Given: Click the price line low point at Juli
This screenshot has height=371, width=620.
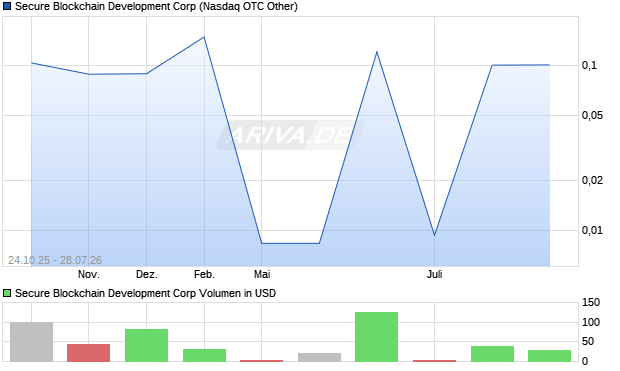Looking at the screenshot, I should (435, 235).
